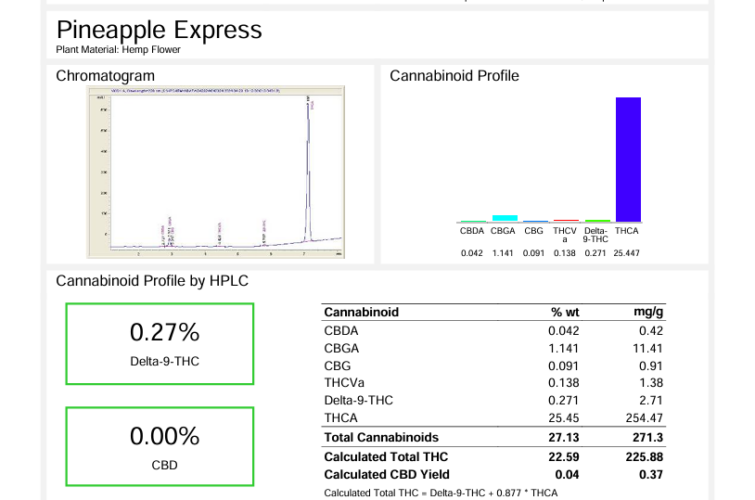This screenshot has width=755, height=500.
Task: Click the 11.41 mg/g value for CBGA
Action: coord(648,348)
